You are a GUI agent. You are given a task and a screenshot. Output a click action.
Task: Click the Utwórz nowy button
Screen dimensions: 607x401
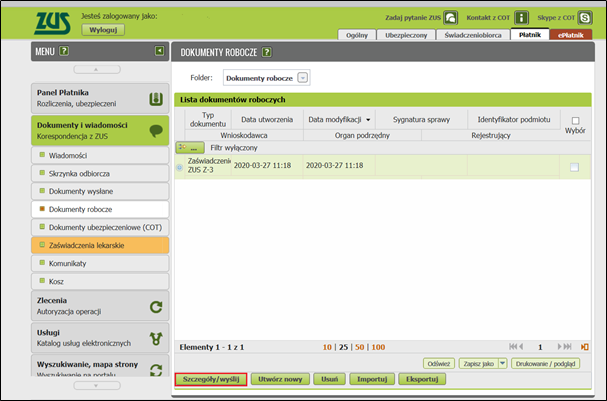[x=280, y=379]
